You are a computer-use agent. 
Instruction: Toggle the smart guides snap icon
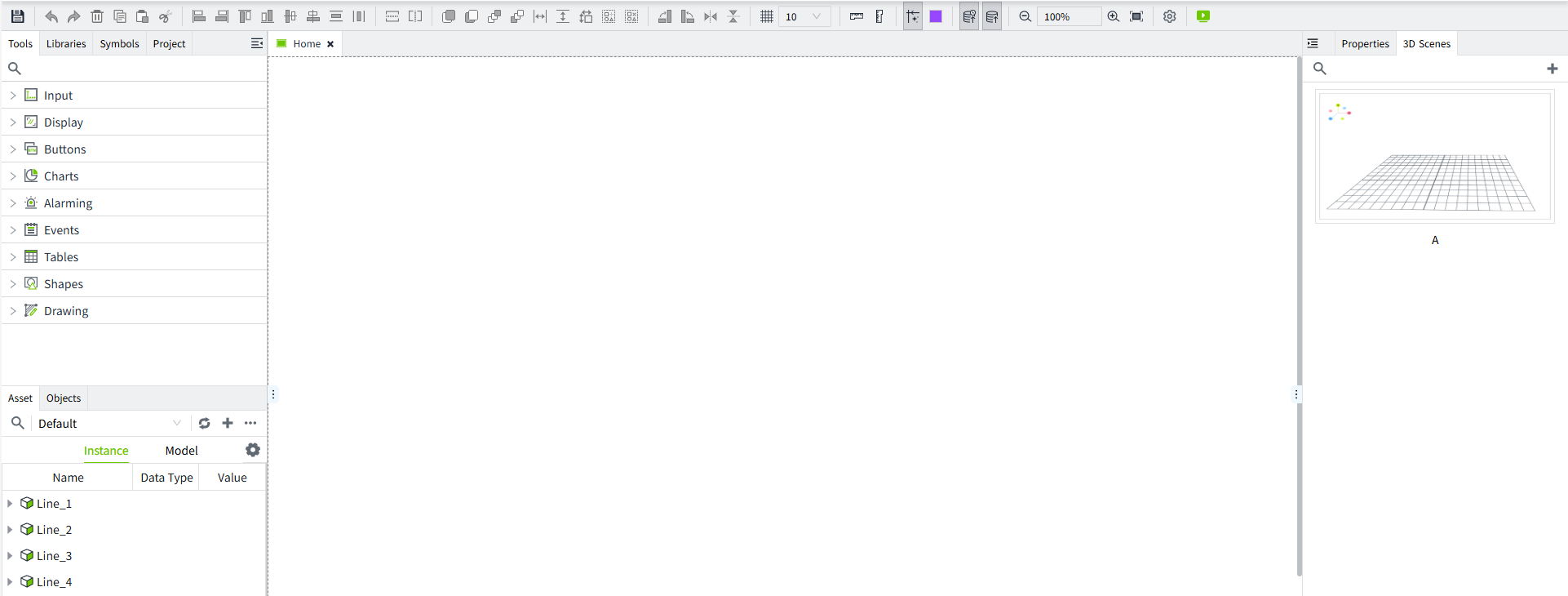tap(913, 16)
